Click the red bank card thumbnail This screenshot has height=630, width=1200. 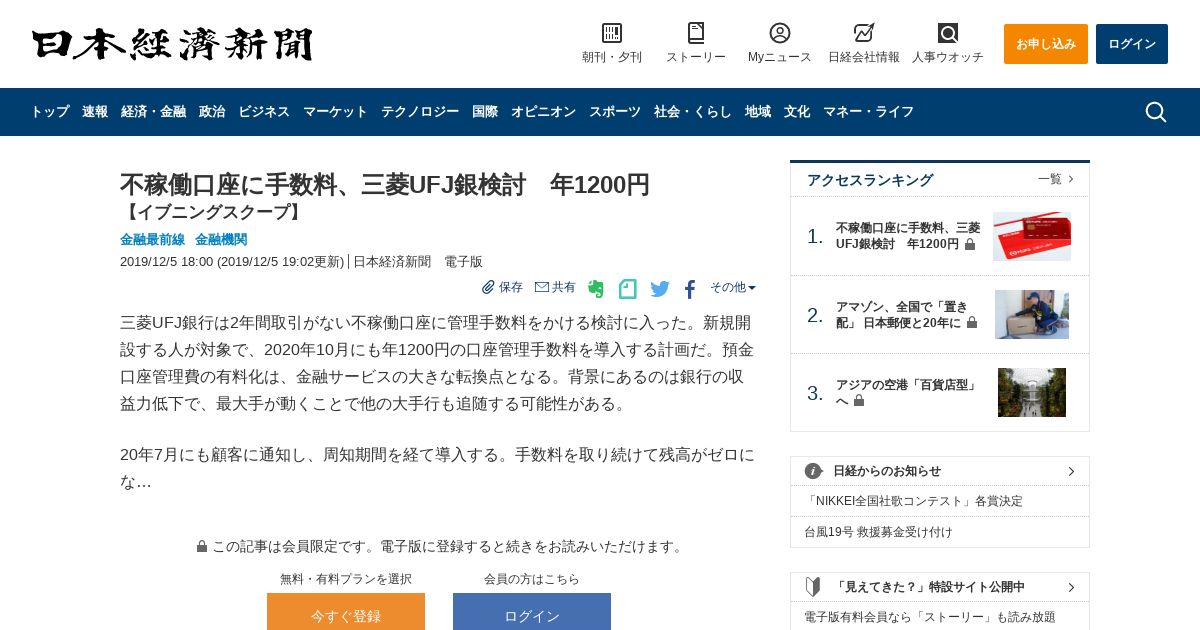click(x=1032, y=236)
